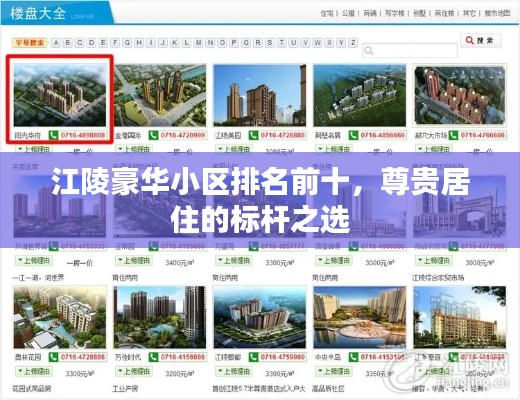This screenshot has height=400, width=520.
Task: Expand 上榜理由 next to 3350元/㎡
Action: coord(334,371)
